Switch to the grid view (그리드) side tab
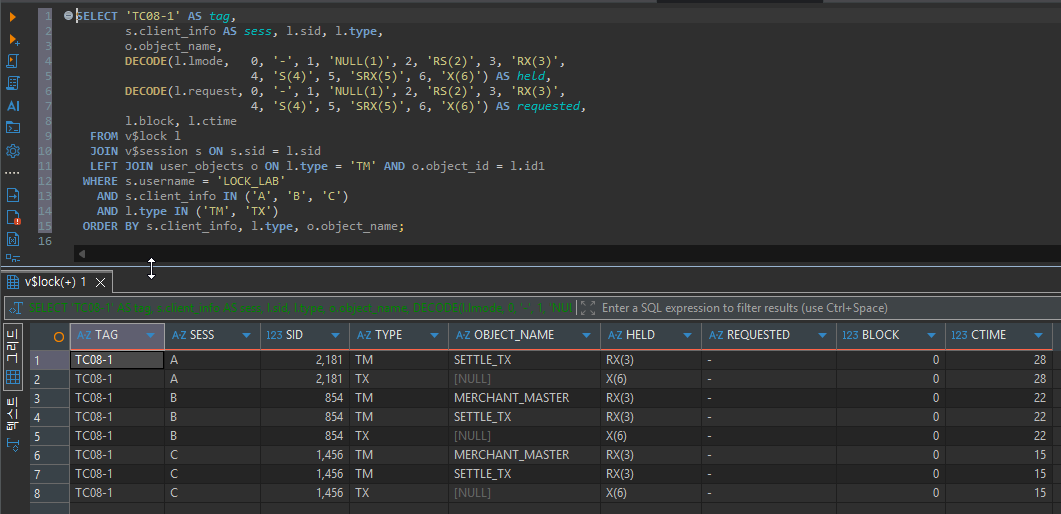 click(13, 358)
